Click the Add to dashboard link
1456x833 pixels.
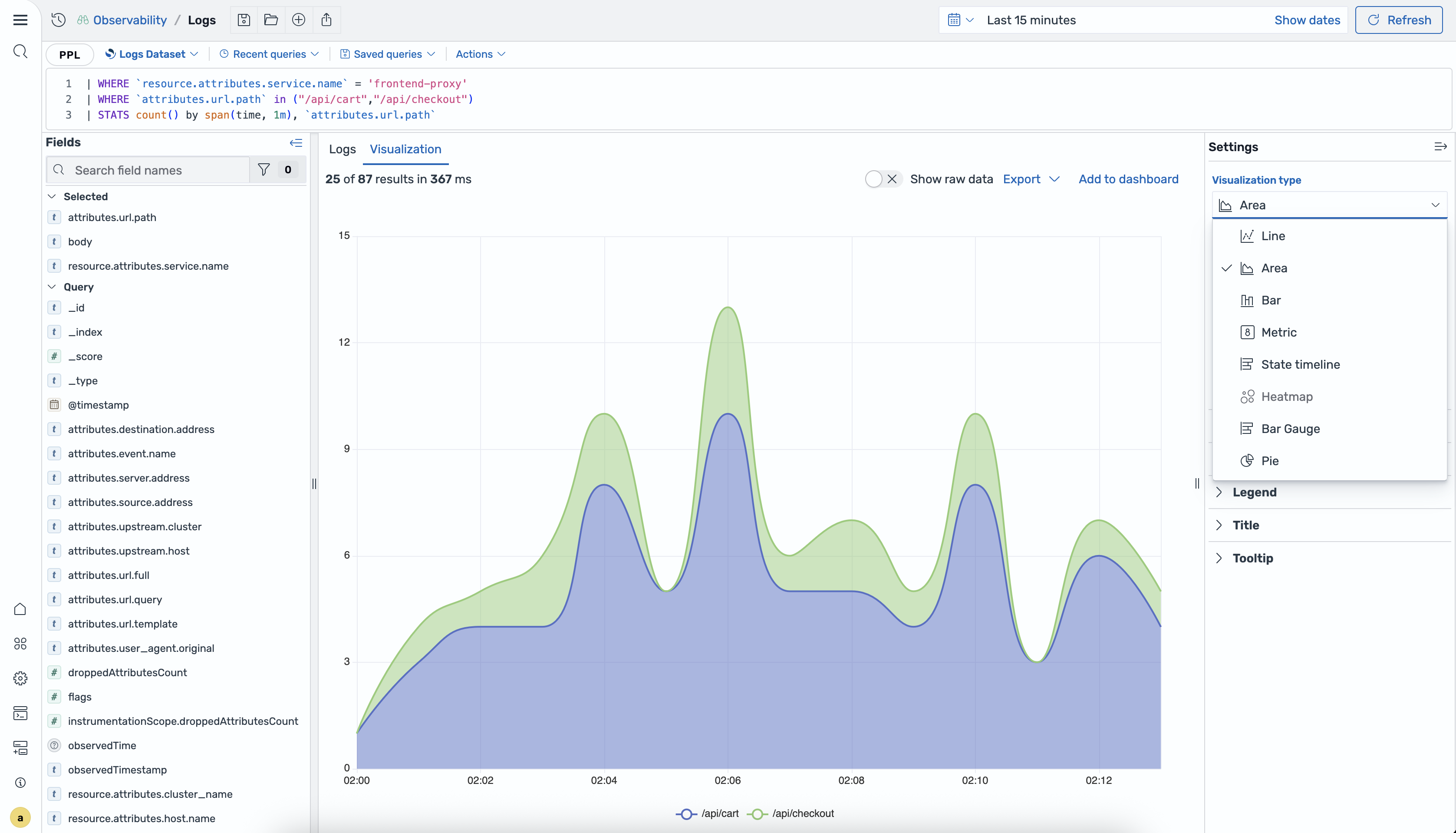pyautogui.click(x=1128, y=178)
